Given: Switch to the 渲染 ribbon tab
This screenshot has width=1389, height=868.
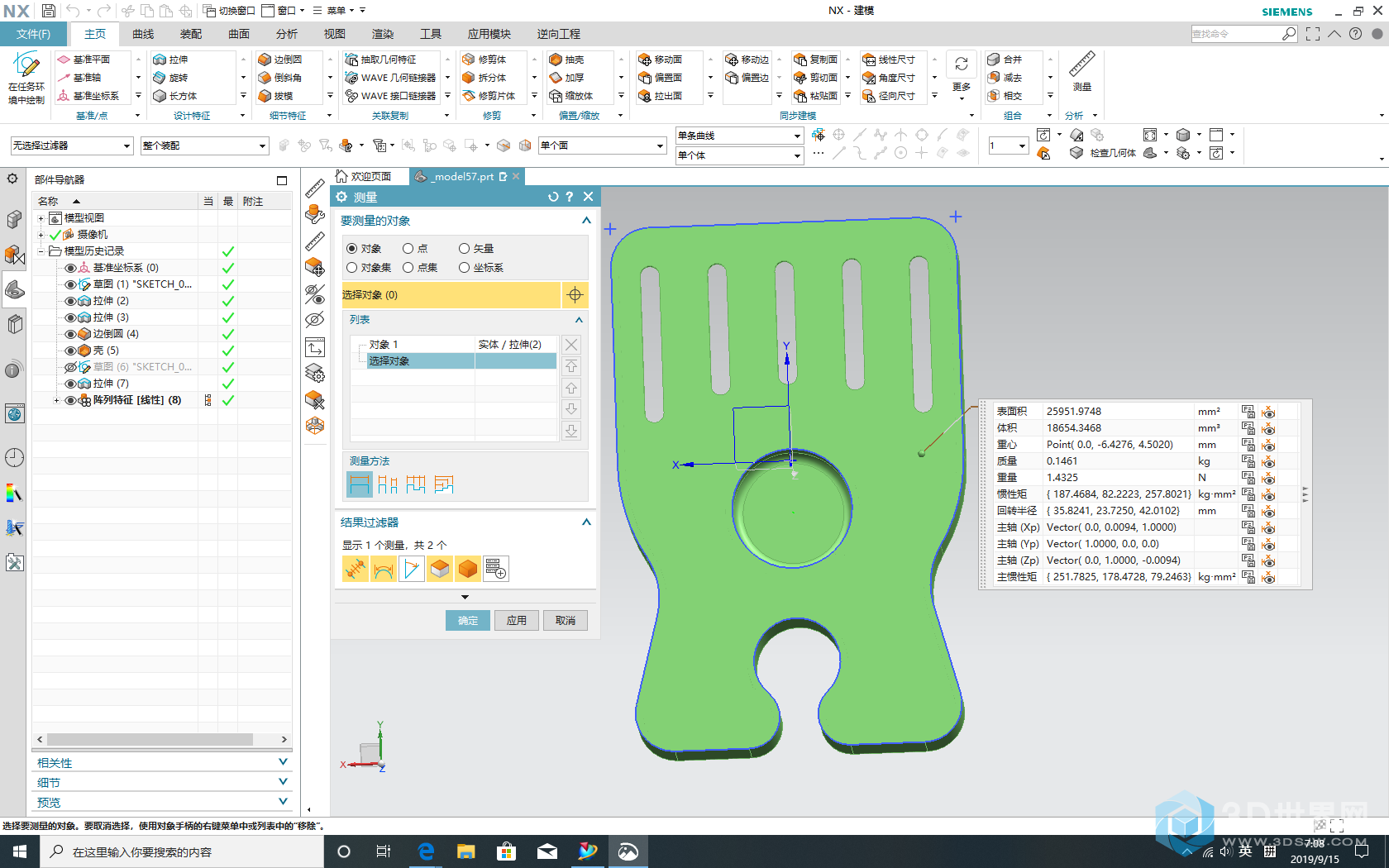Looking at the screenshot, I should tap(383, 34).
